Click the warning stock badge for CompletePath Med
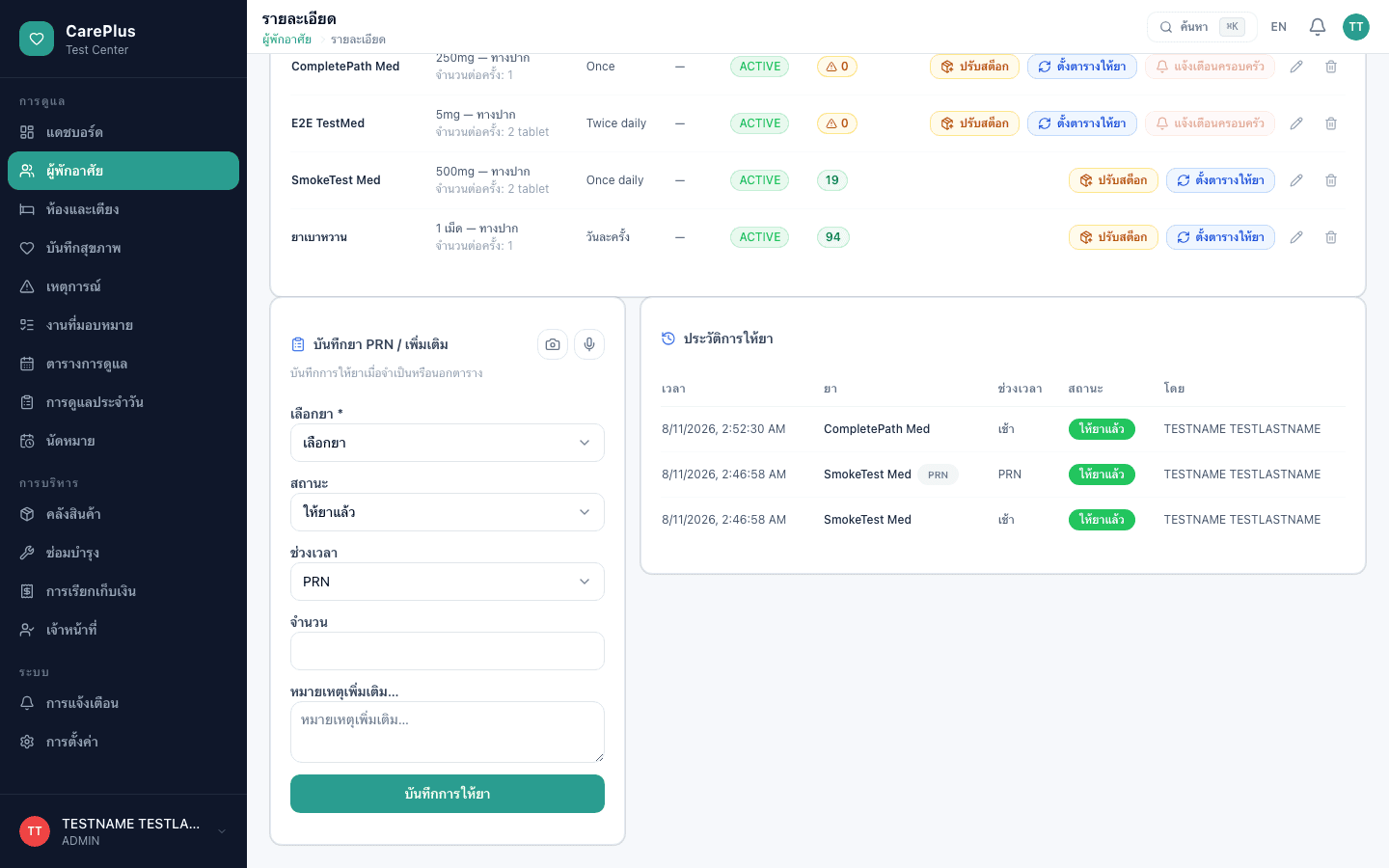The image size is (1389, 868). pyautogui.click(x=837, y=67)
